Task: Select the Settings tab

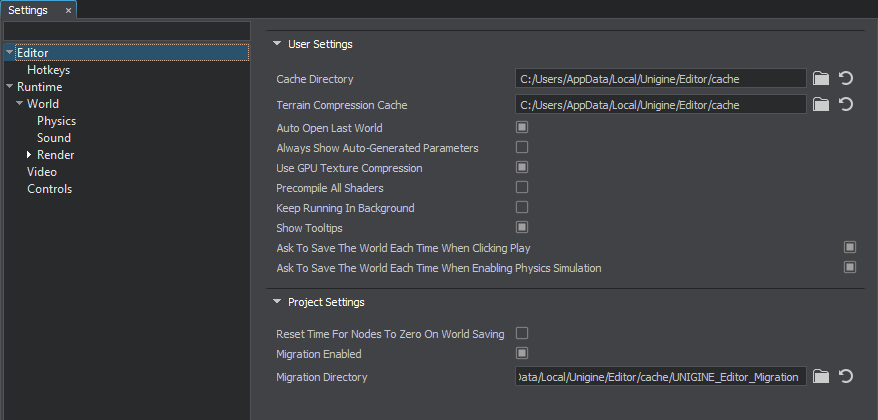Action: [28, 10]
